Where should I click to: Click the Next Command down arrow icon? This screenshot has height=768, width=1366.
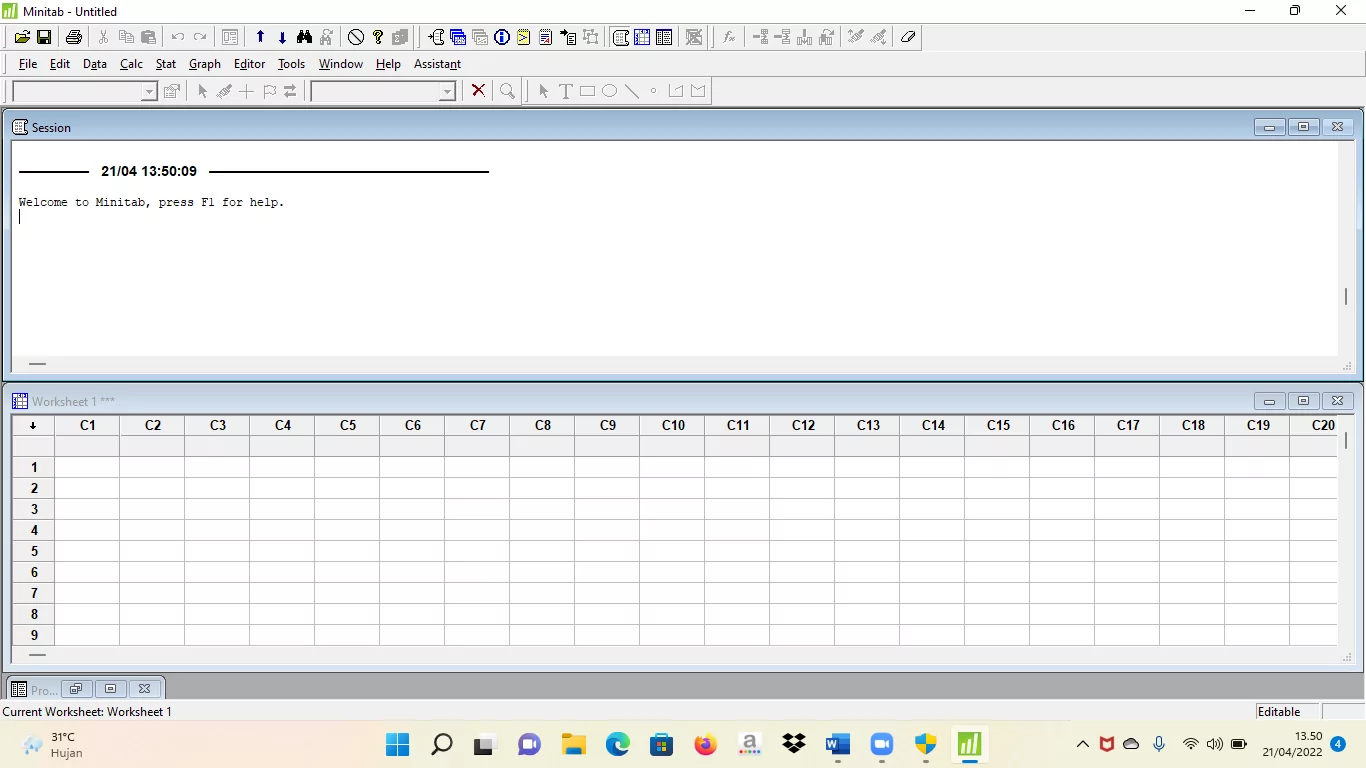(282, 37)
